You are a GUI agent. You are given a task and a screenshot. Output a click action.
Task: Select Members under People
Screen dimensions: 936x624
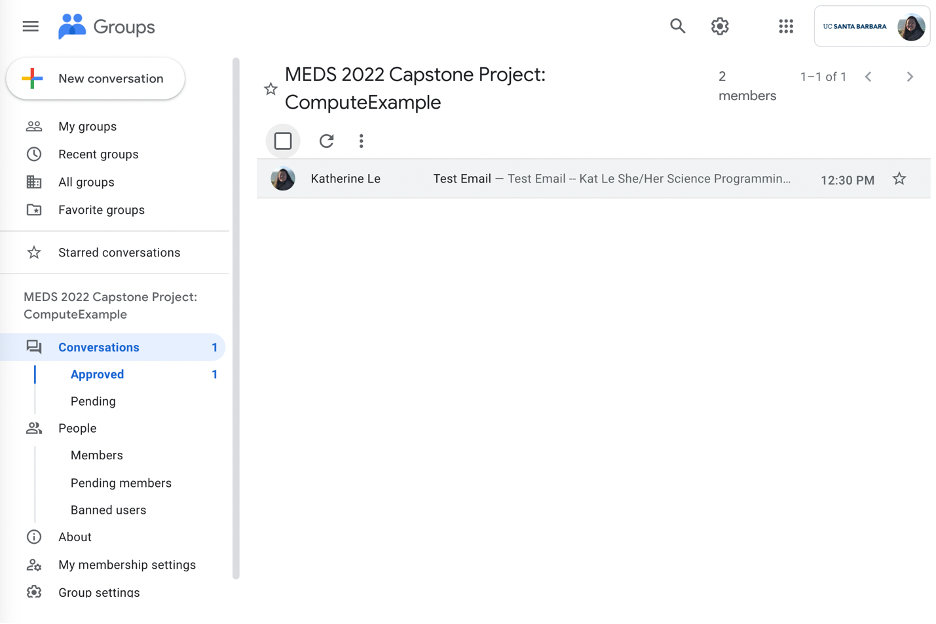coord(97,455)
